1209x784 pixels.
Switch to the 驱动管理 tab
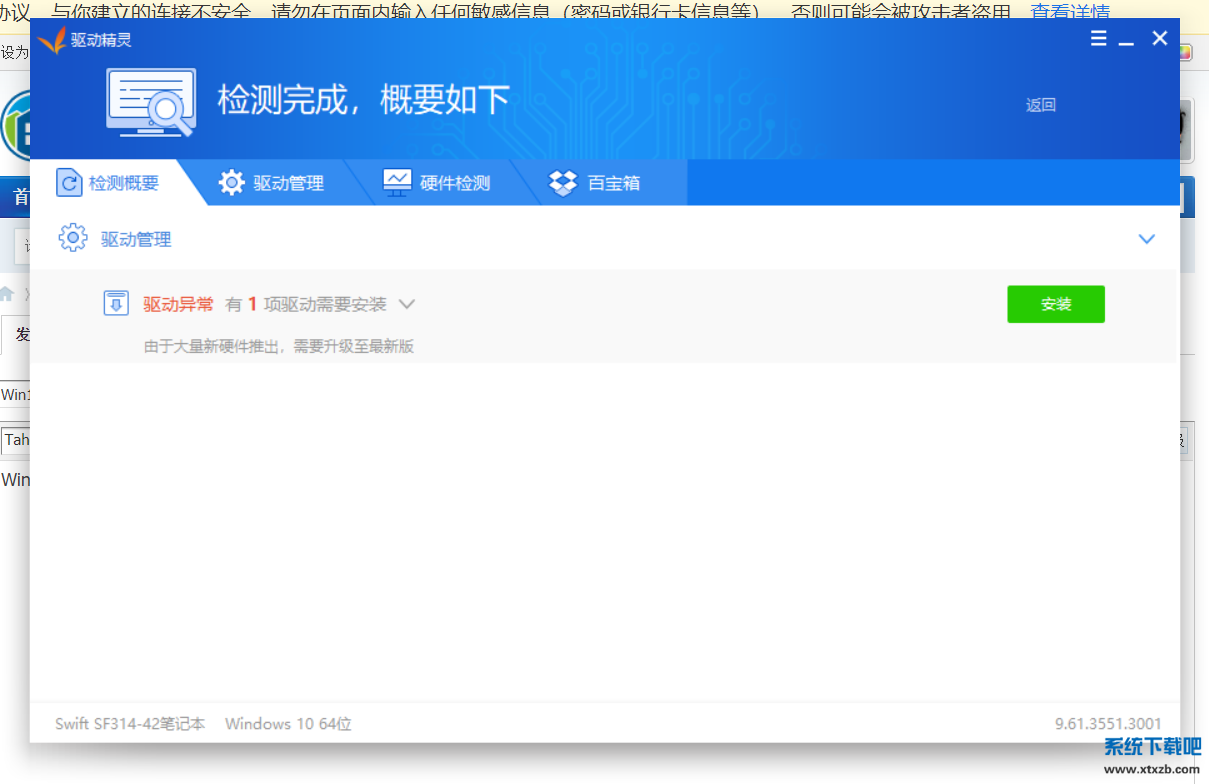(286, 182)
